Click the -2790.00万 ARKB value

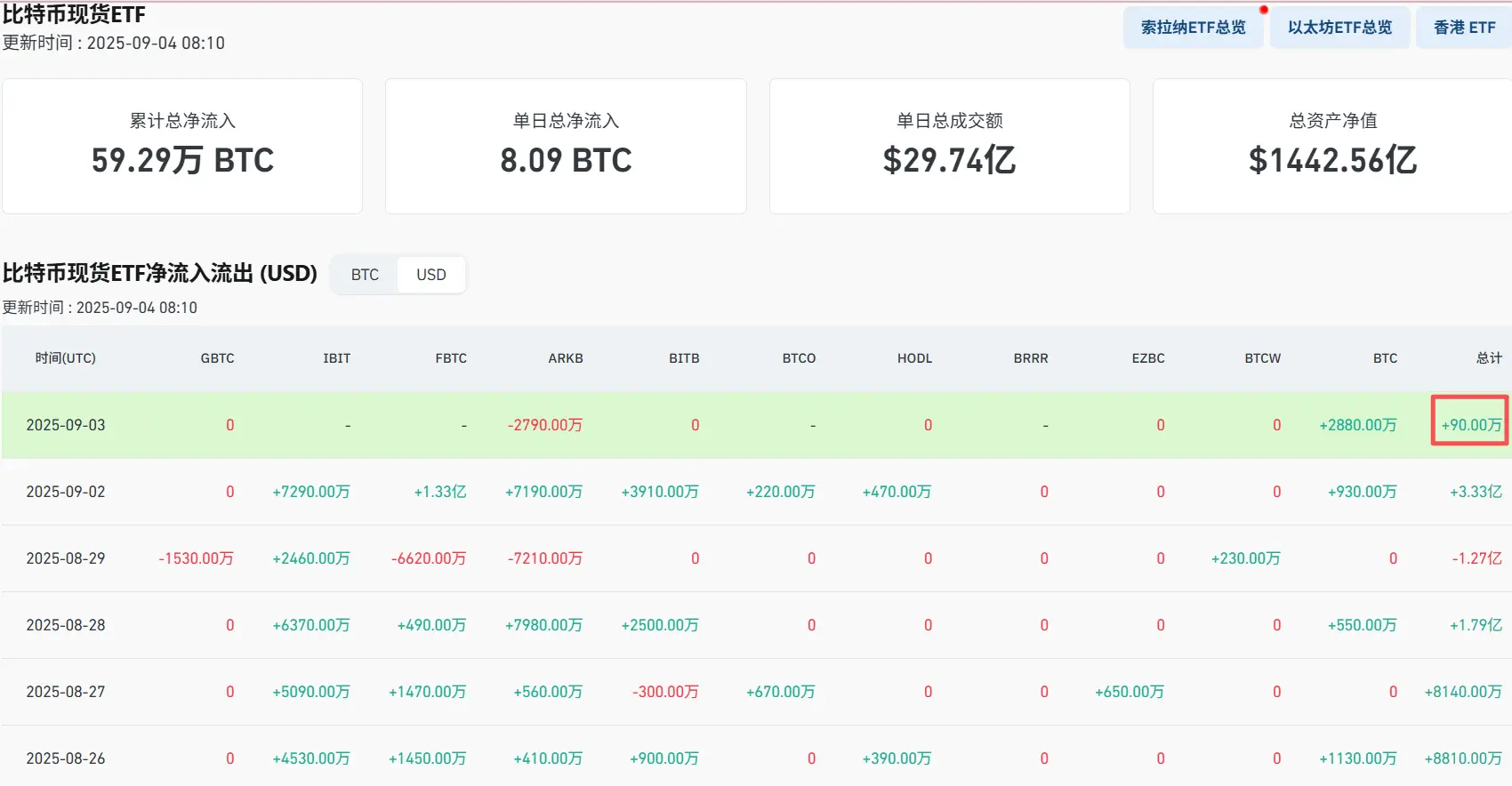tap(545, 425)
